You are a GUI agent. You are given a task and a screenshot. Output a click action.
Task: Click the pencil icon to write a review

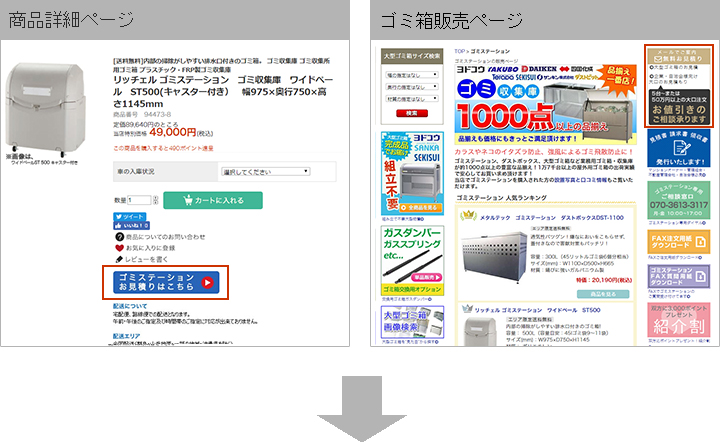point(120,258)
